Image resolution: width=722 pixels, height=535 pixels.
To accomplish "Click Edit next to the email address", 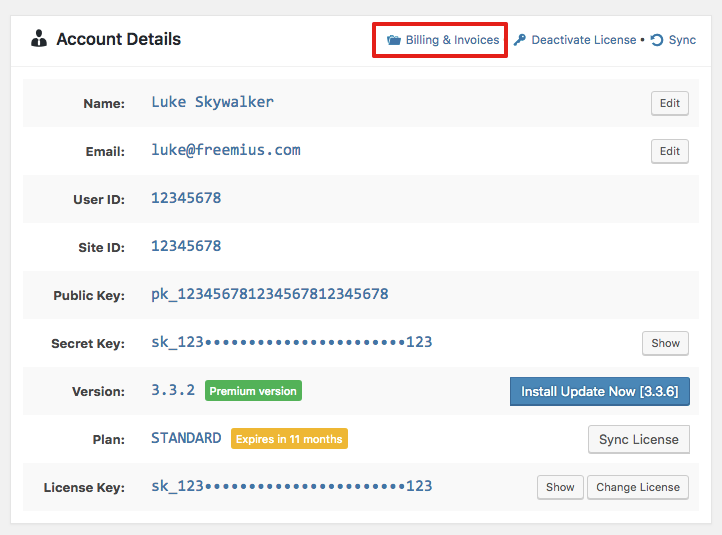I will coord(669,151).
